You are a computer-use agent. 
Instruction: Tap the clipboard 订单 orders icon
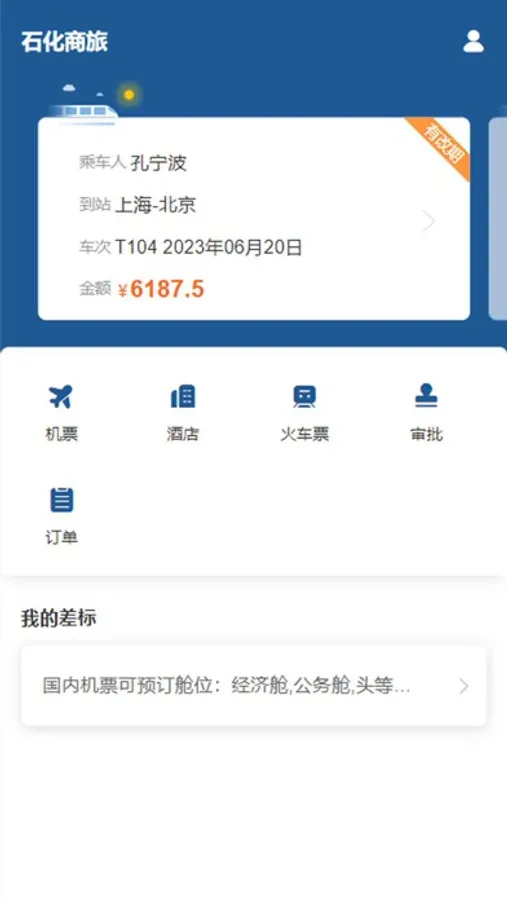[61, 500]
